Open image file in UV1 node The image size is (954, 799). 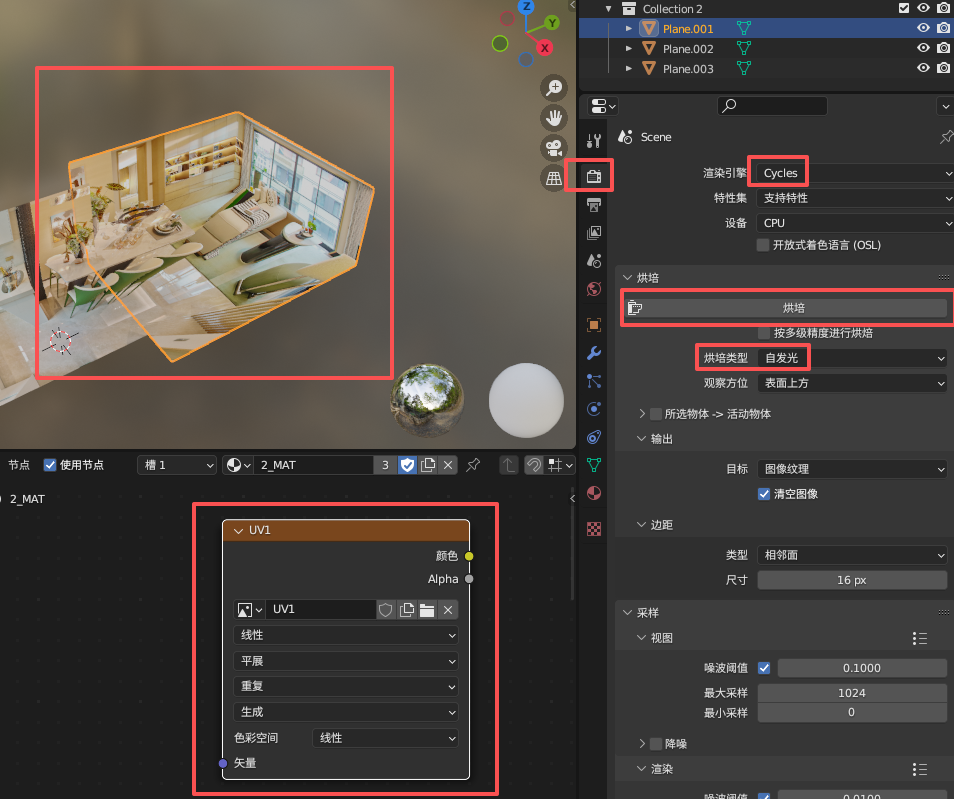(x=427, y=610)
